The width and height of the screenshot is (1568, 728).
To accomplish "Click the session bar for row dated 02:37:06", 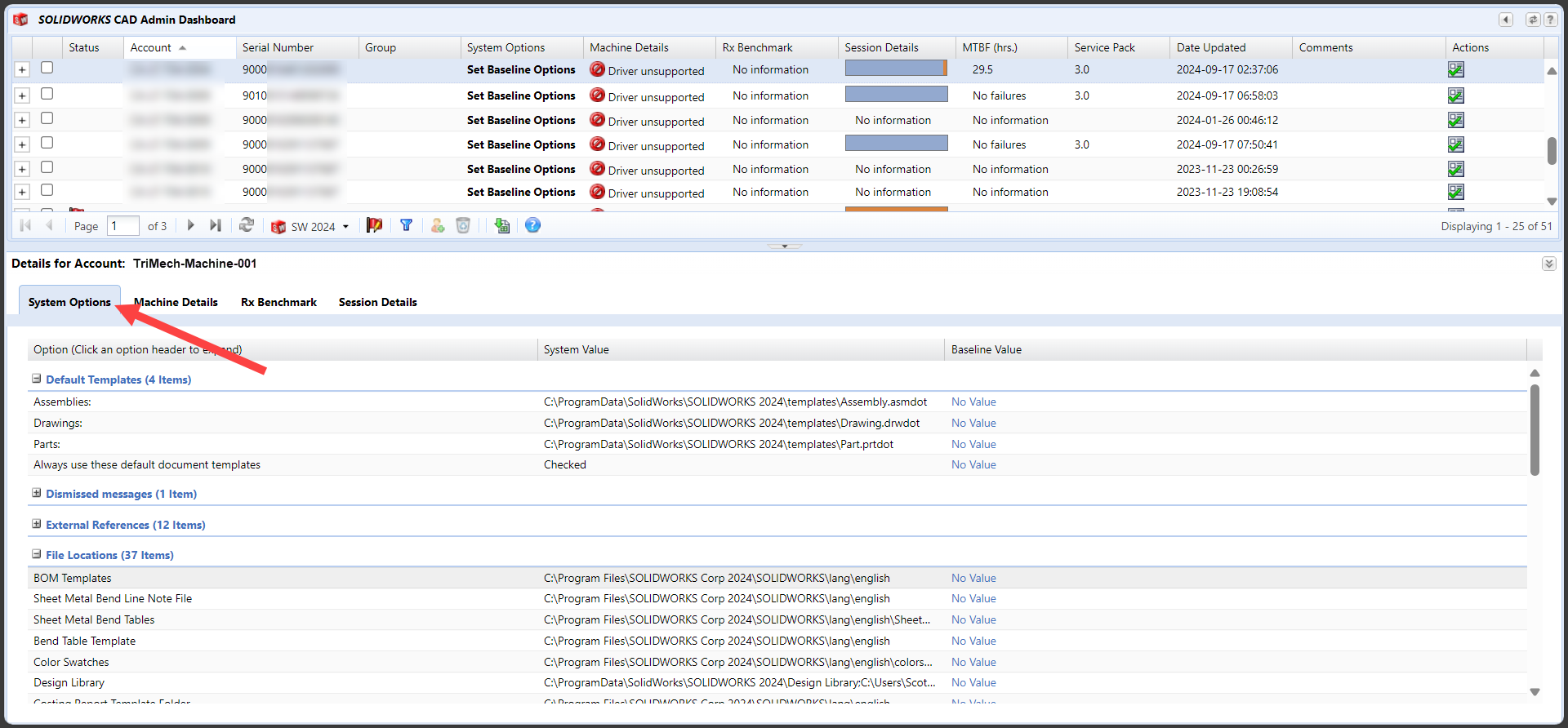I will tap(896, 68).
